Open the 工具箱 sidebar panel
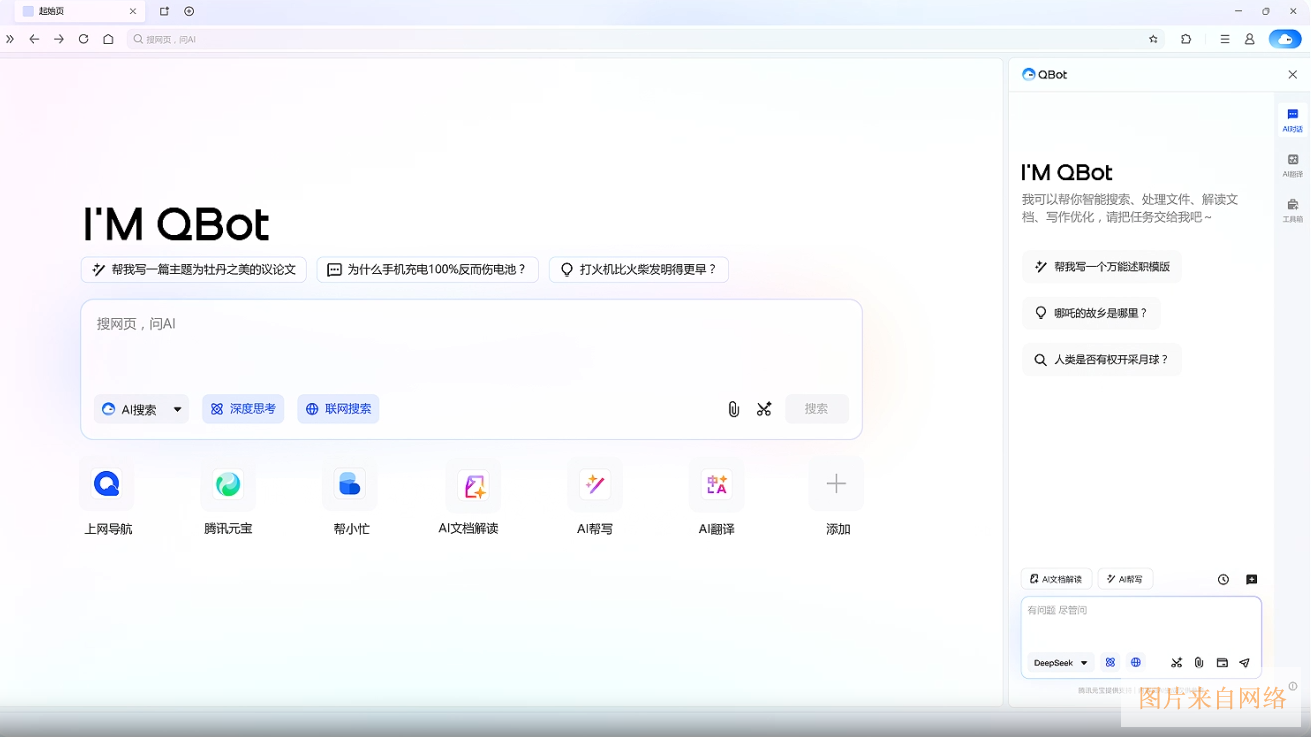 (1292, 206)
